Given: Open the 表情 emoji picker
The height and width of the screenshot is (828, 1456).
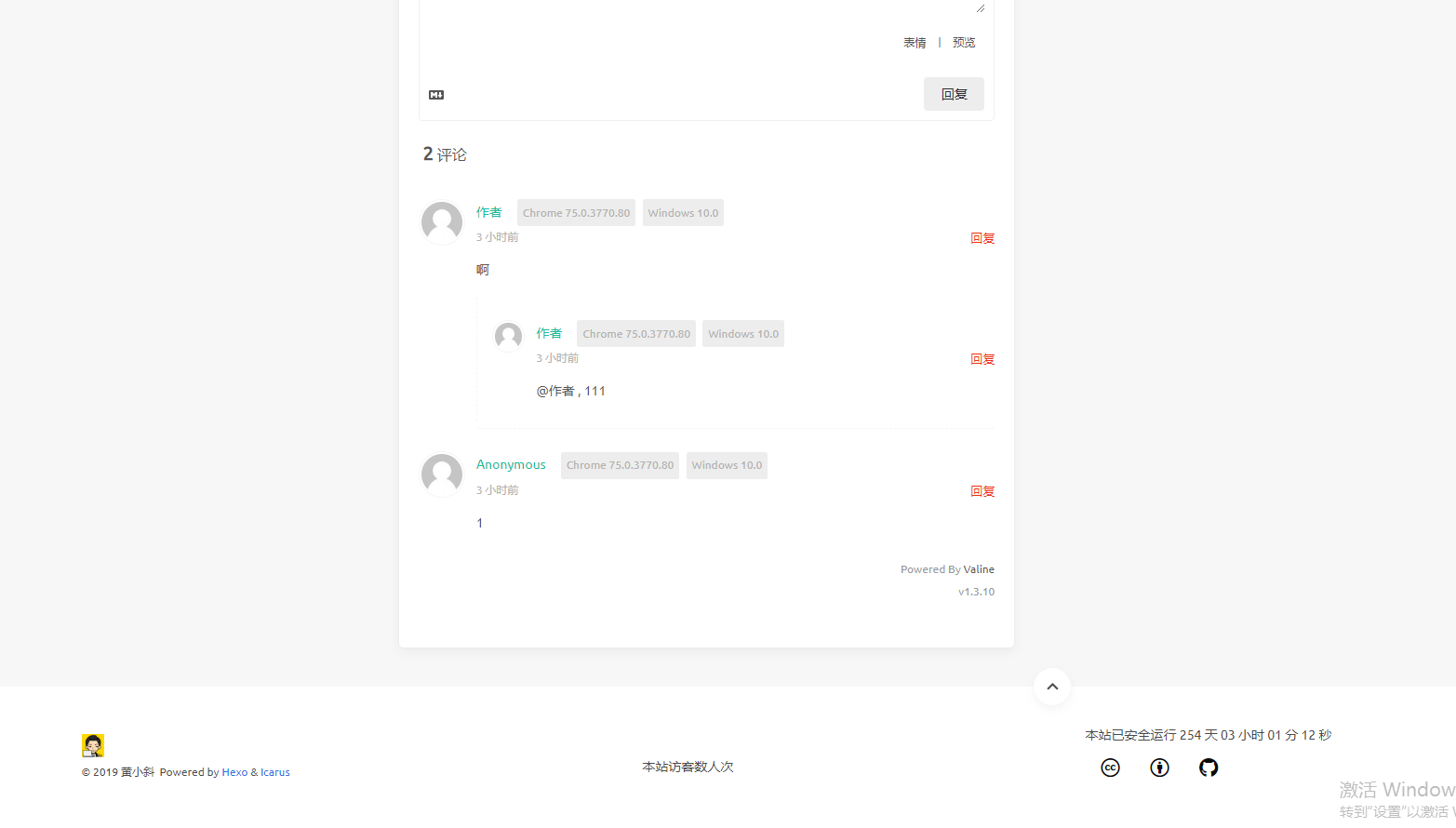Looking at the screenshot, I should click(915, 43).
